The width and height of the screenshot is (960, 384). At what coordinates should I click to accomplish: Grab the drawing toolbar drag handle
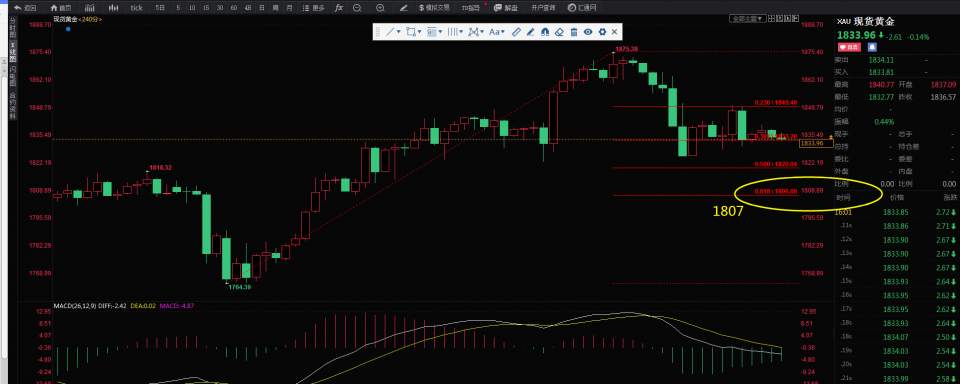click(378, 32)
